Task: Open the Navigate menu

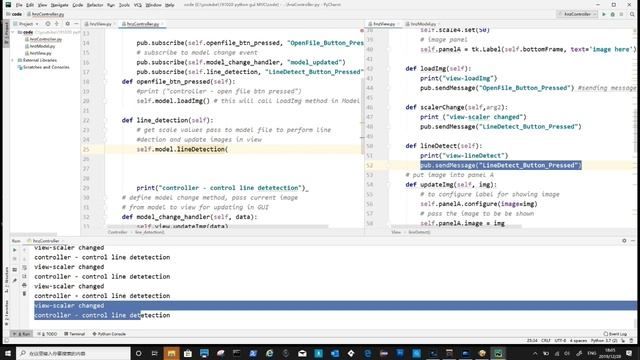Action: click(x=60, y=5)
